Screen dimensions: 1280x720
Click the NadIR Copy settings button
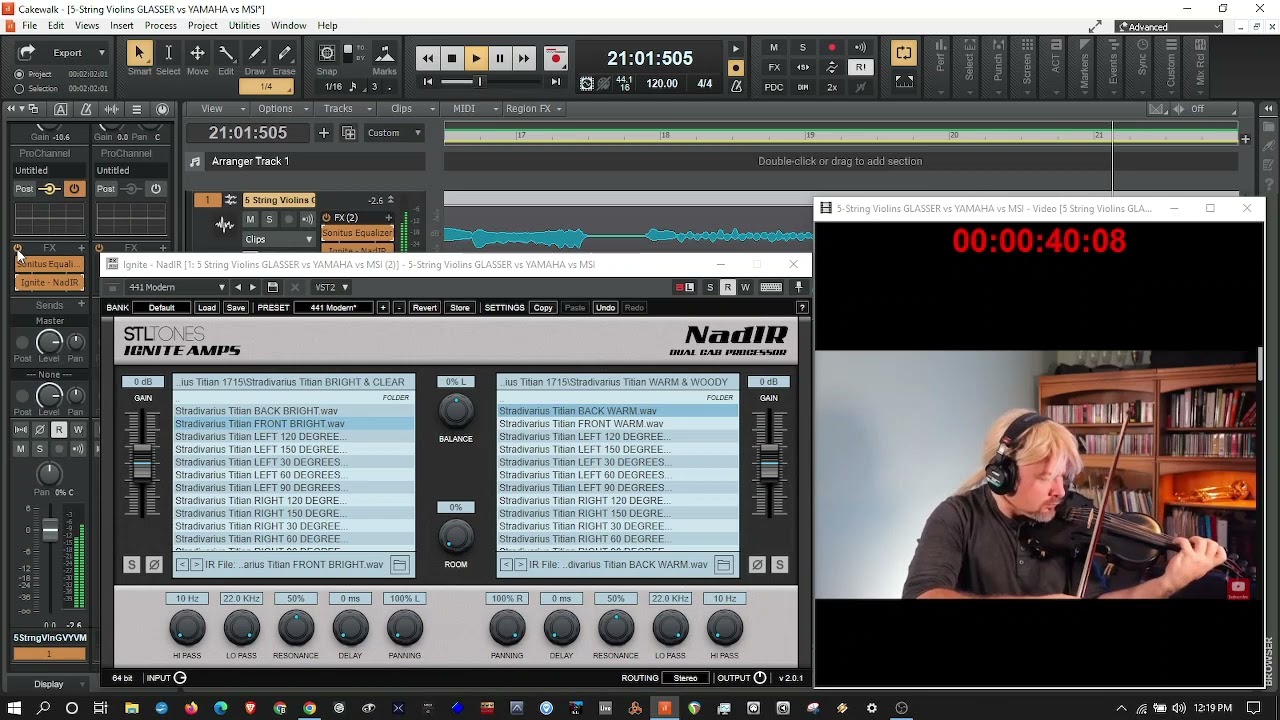coord(543,308)
